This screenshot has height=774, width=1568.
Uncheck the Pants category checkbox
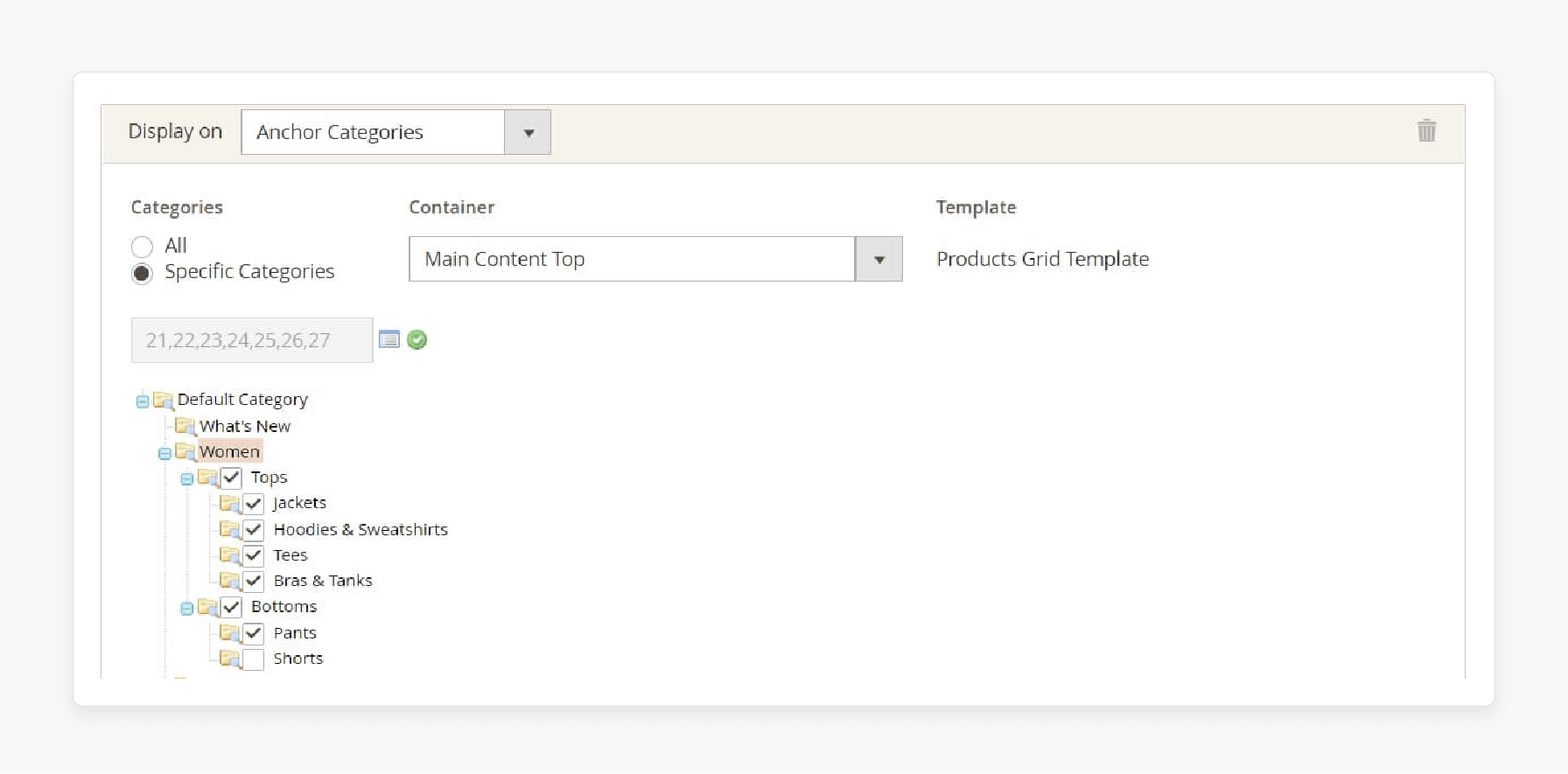254,633
